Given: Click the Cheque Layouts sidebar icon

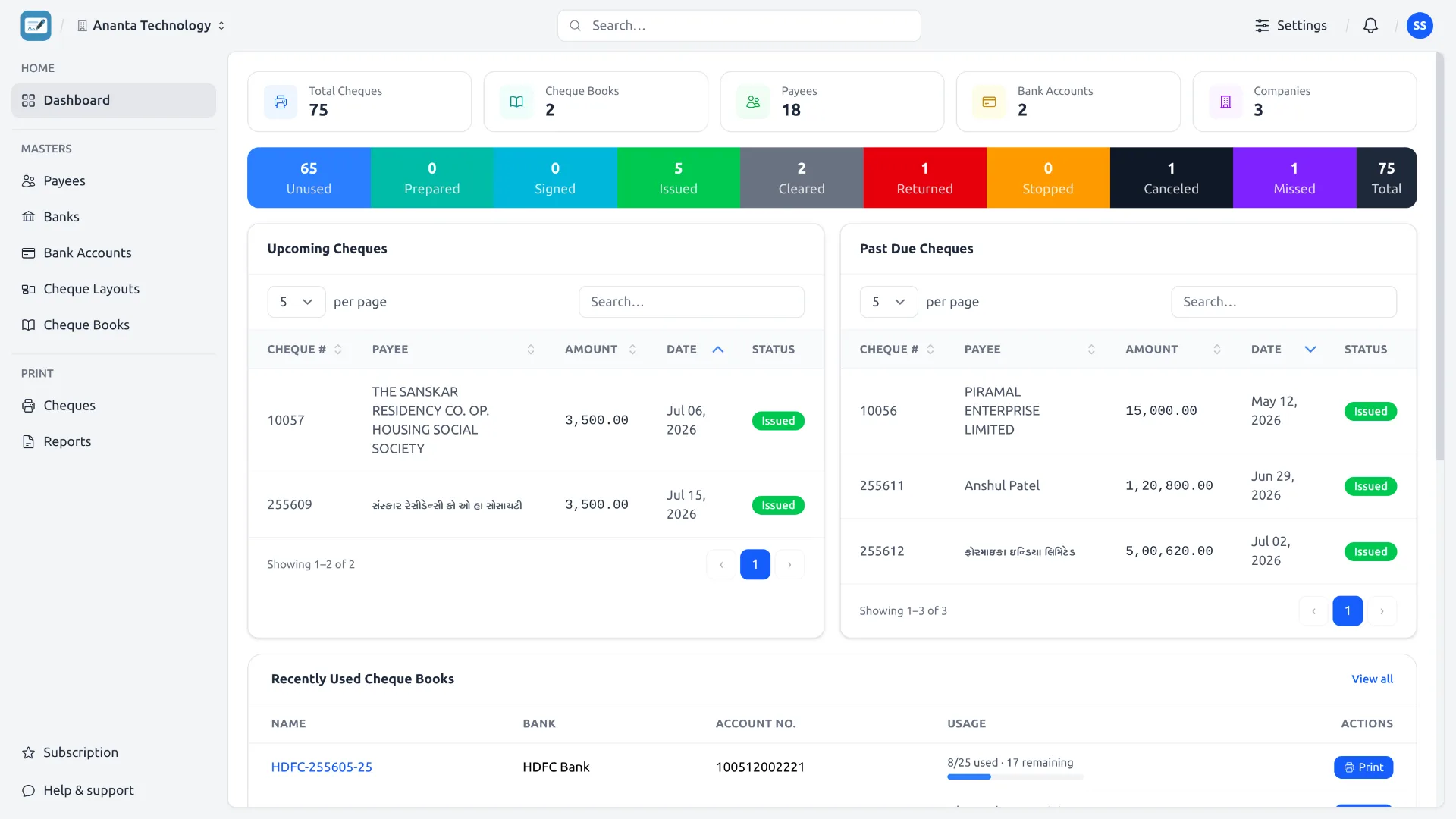Looking at the screenshot, I should [29, 289].
